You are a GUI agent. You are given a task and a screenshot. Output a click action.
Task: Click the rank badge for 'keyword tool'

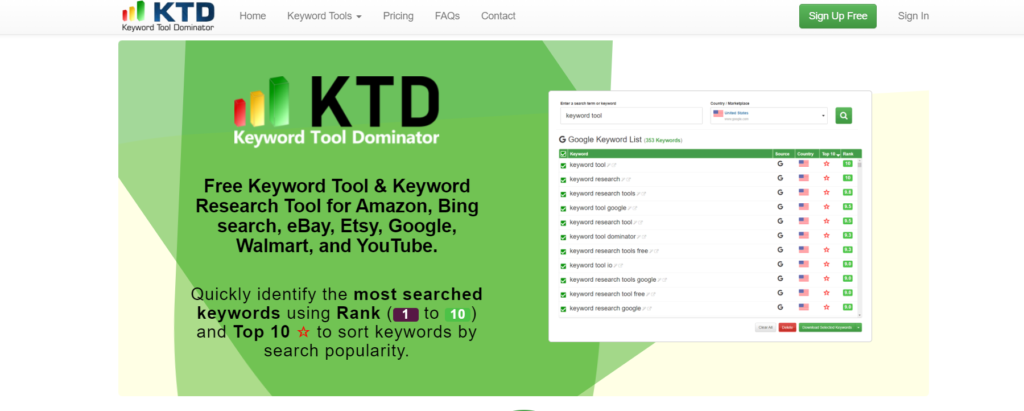click(848, 164)
